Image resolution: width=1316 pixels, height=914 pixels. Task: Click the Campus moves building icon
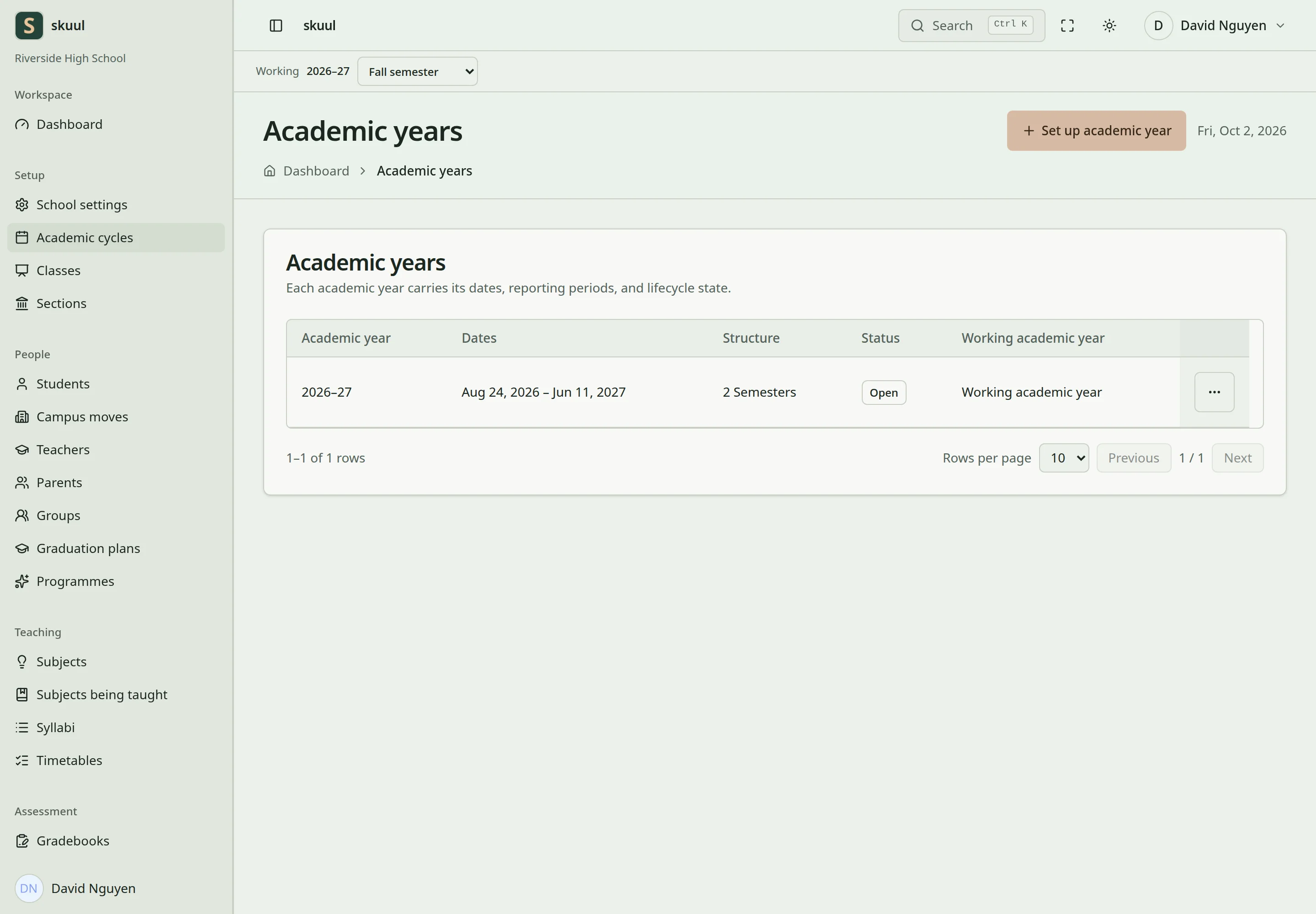pos(22,417)
